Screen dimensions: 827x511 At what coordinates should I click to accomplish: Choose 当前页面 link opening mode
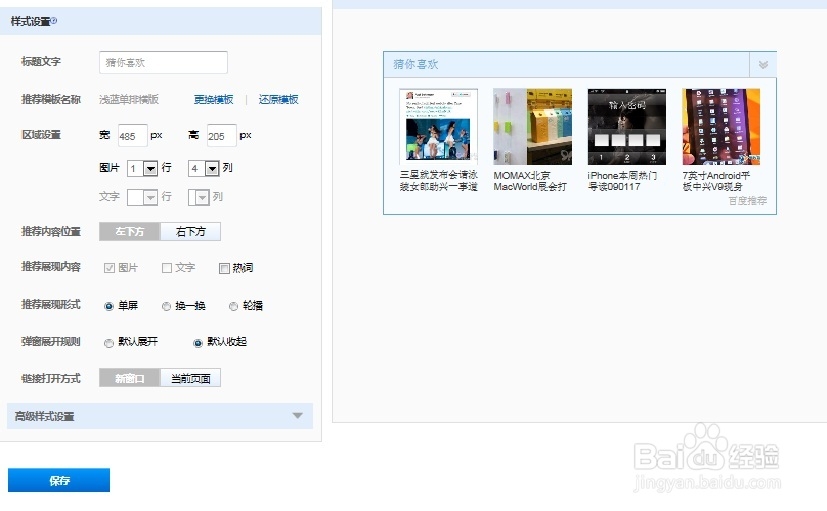coord(190,378)
